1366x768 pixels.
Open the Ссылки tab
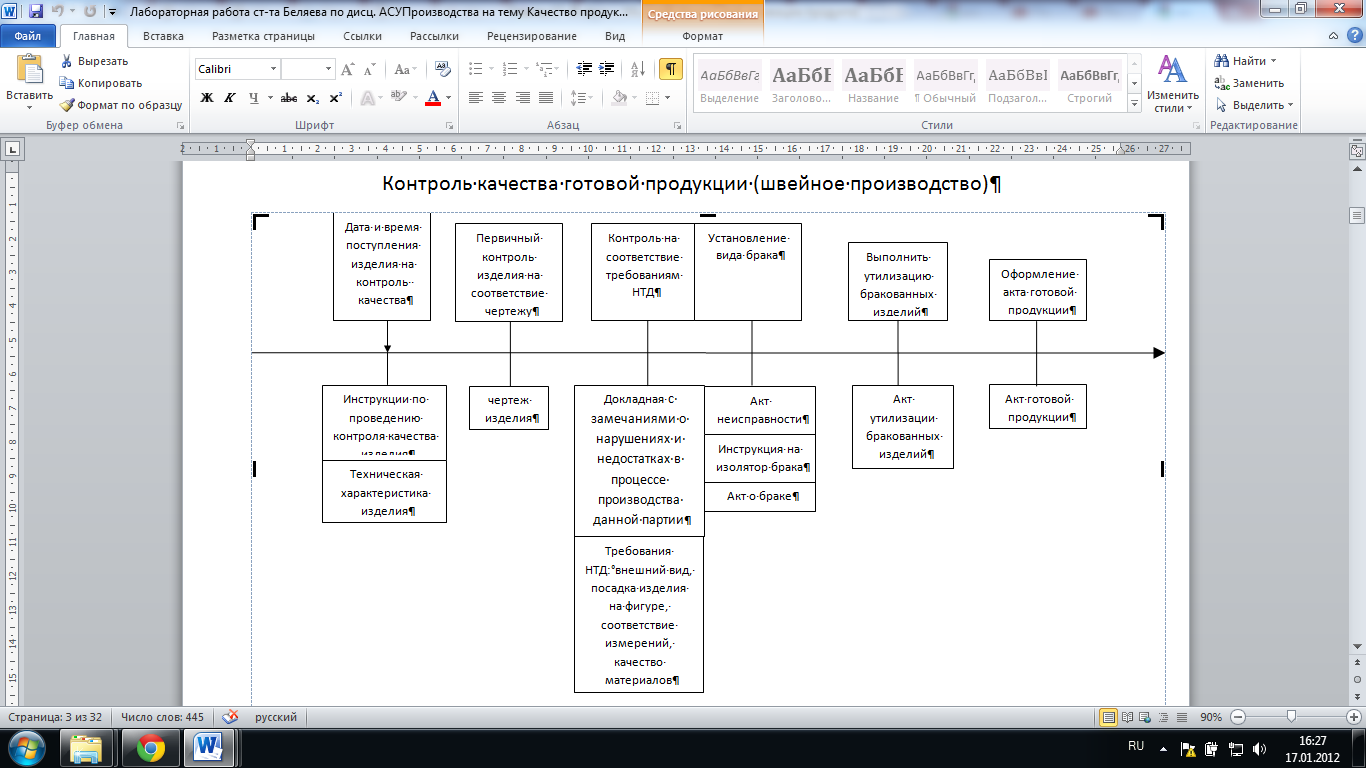362,36
